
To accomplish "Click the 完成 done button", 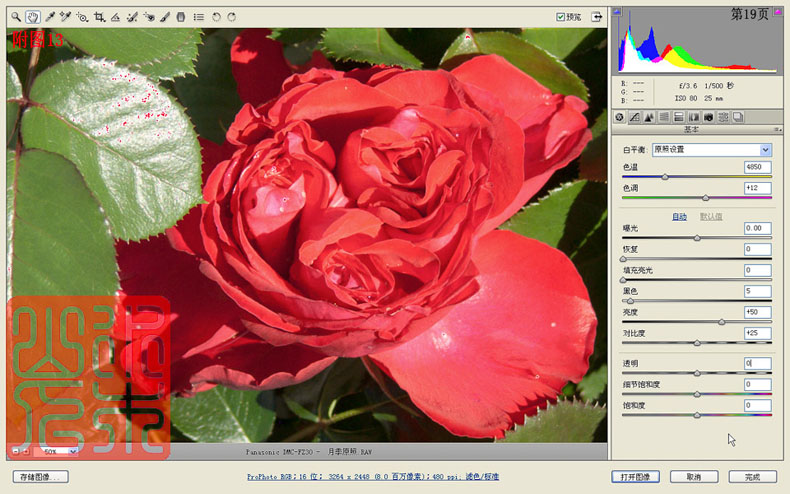I will (752, 476).
